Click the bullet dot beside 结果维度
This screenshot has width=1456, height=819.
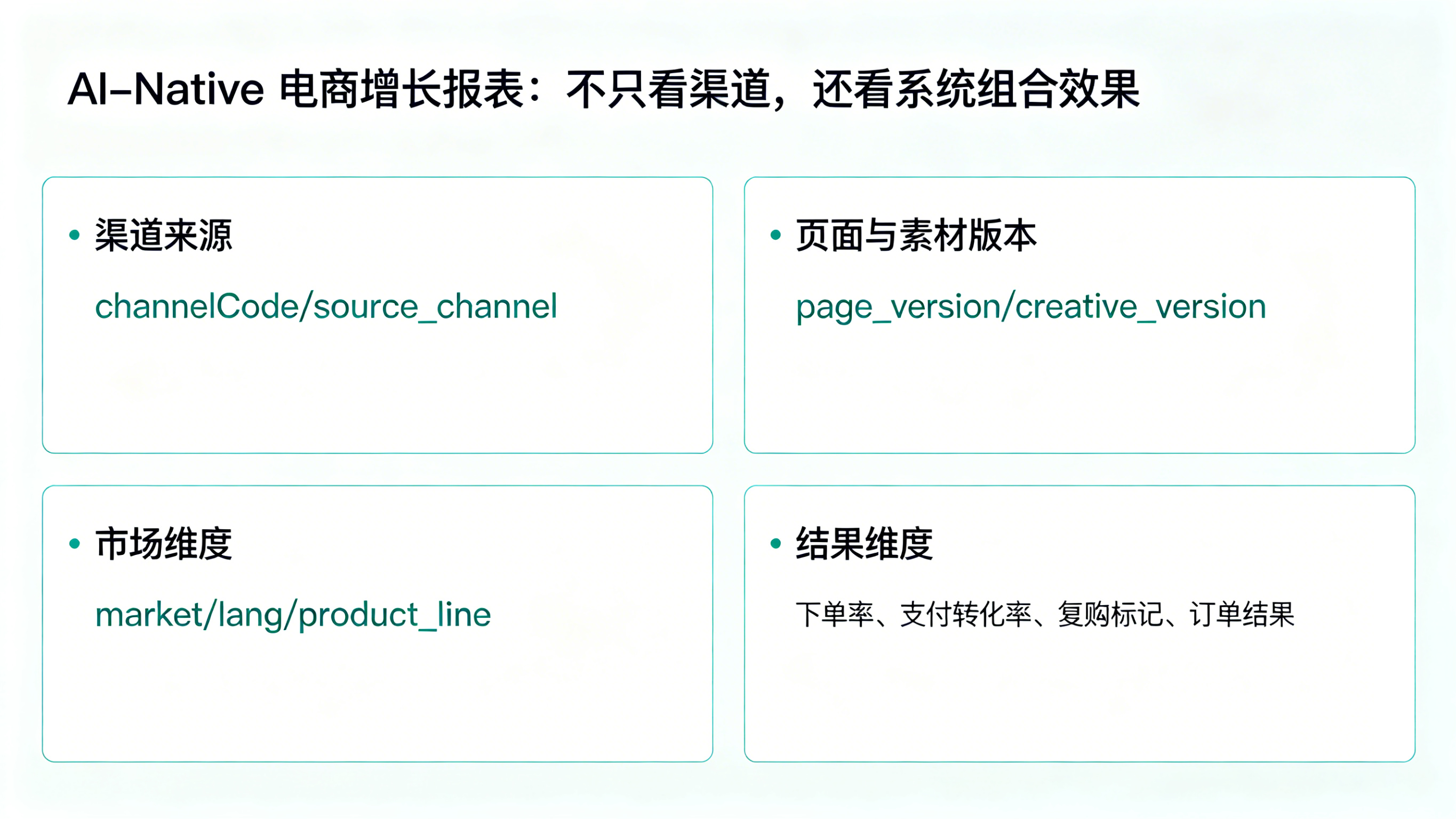point(775,544)
